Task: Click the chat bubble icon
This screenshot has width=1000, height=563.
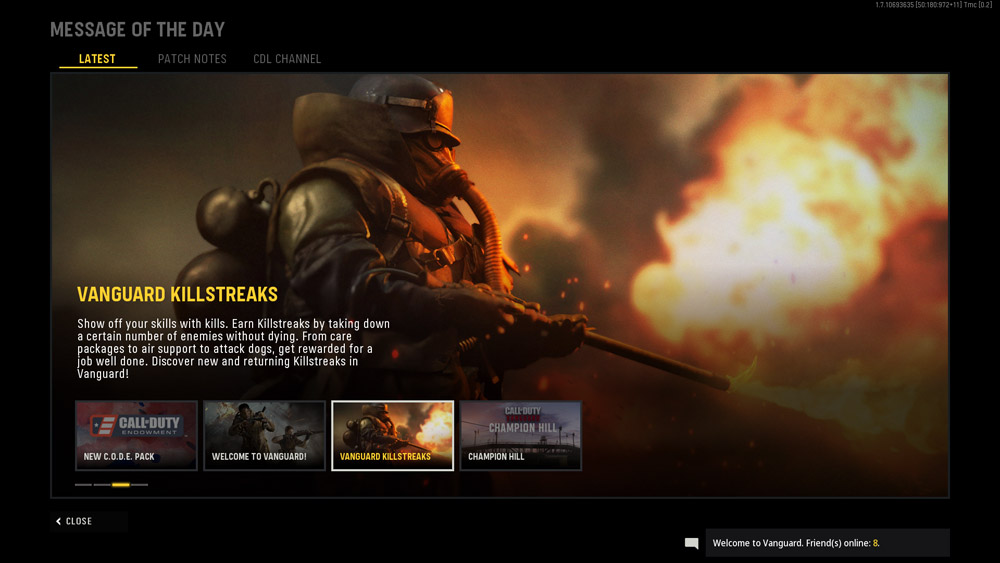Action: pyautogui.click(x=691, y=543)
